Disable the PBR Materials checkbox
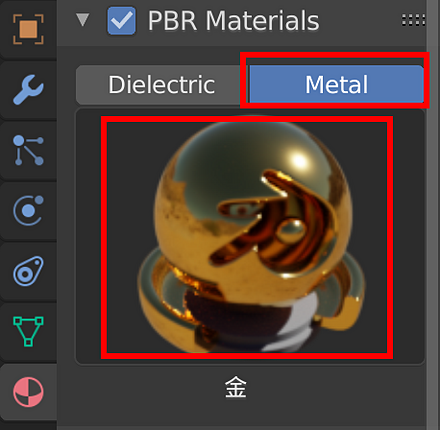The width and height of the screenshot is (440, 430). (121, 20)
